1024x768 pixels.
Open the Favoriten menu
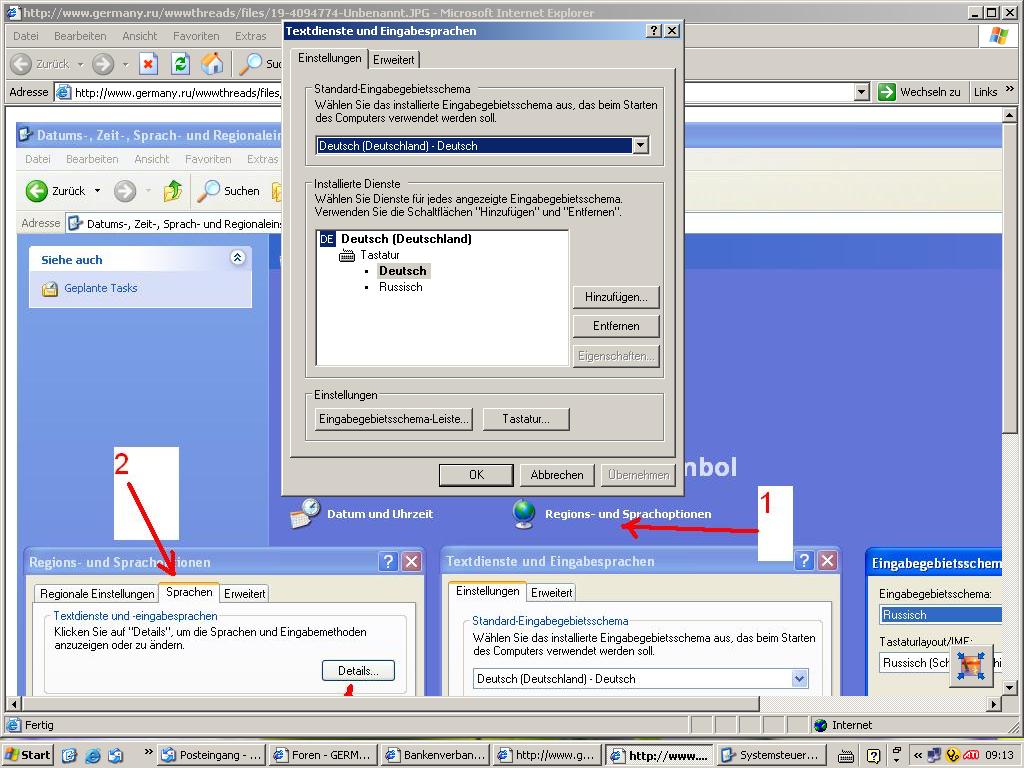click(x=196, y=36)
